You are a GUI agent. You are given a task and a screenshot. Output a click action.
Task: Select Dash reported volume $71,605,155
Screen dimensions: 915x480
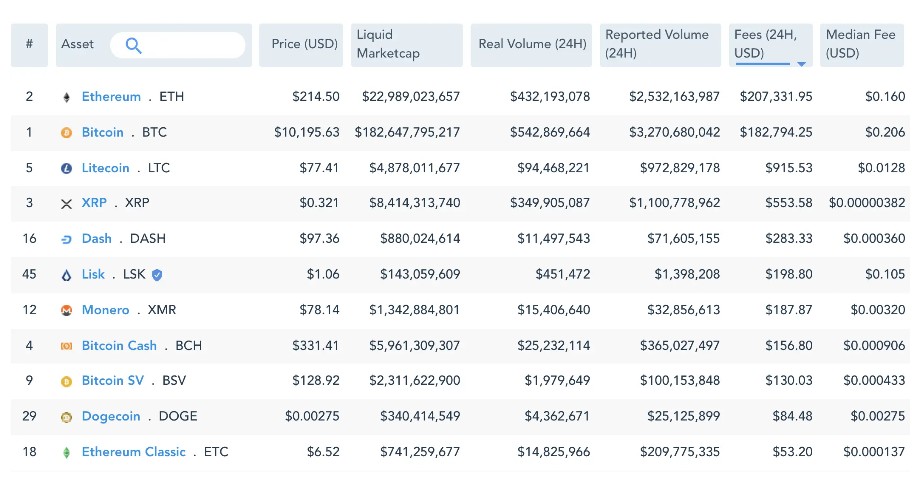[x=683, y=239]
